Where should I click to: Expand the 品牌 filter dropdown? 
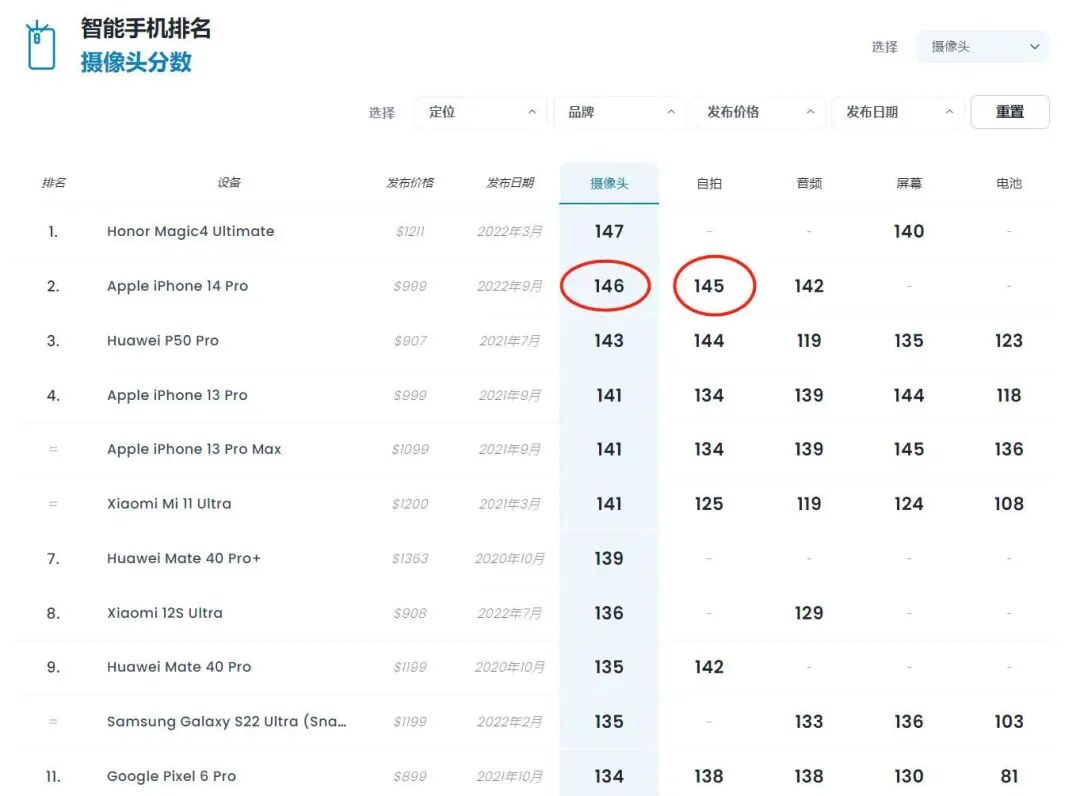pos(620,112)
